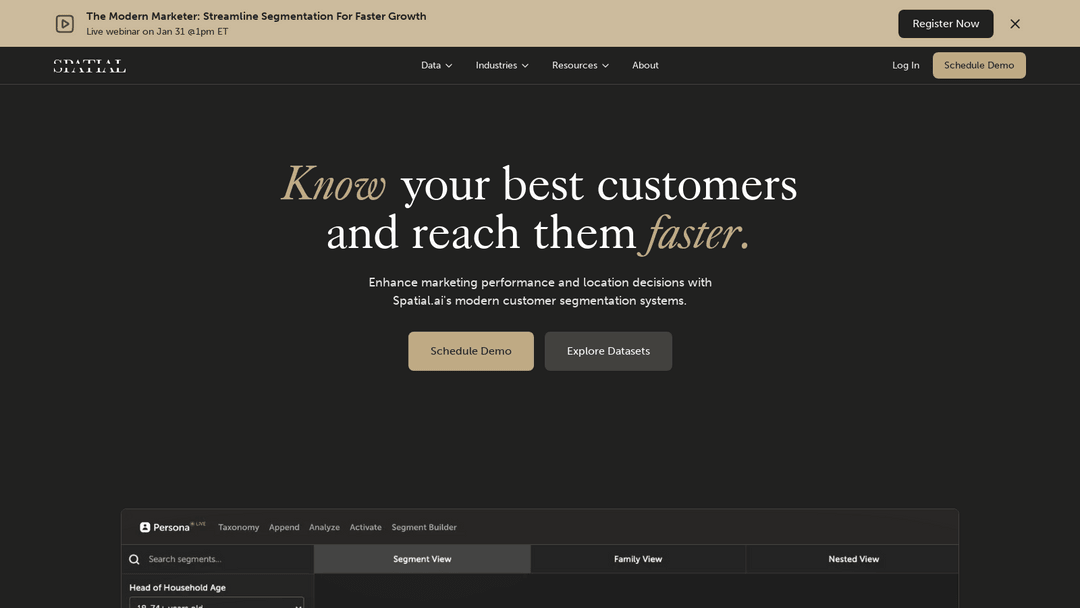Image resolution: width=1080 pixels, height=608 pixels.
Task: Expand the Industries menu dropdown
Action: pyautogui.click(x=502, y=65)
